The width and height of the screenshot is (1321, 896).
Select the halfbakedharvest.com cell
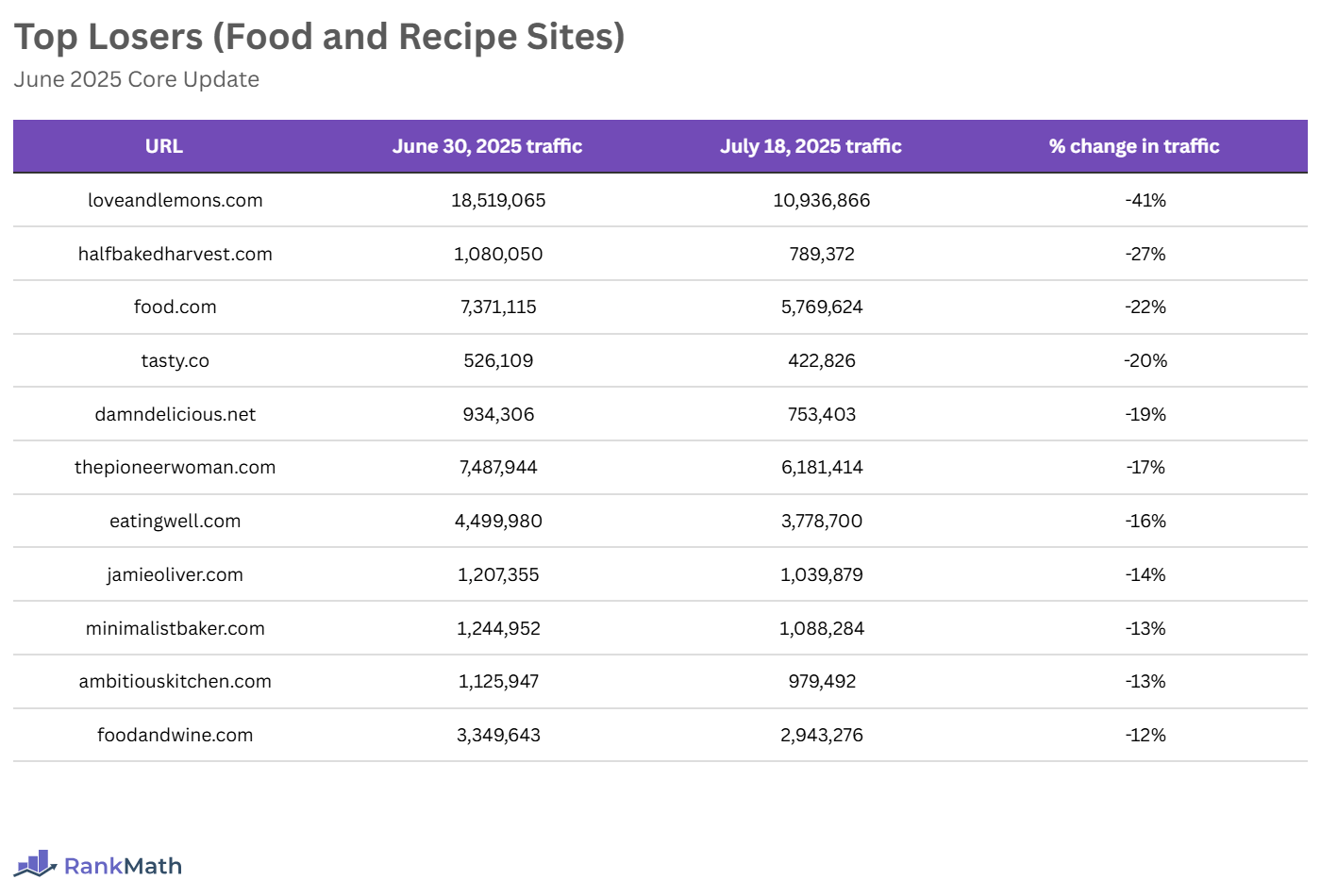pyautogui.click(x=176, y=254)
